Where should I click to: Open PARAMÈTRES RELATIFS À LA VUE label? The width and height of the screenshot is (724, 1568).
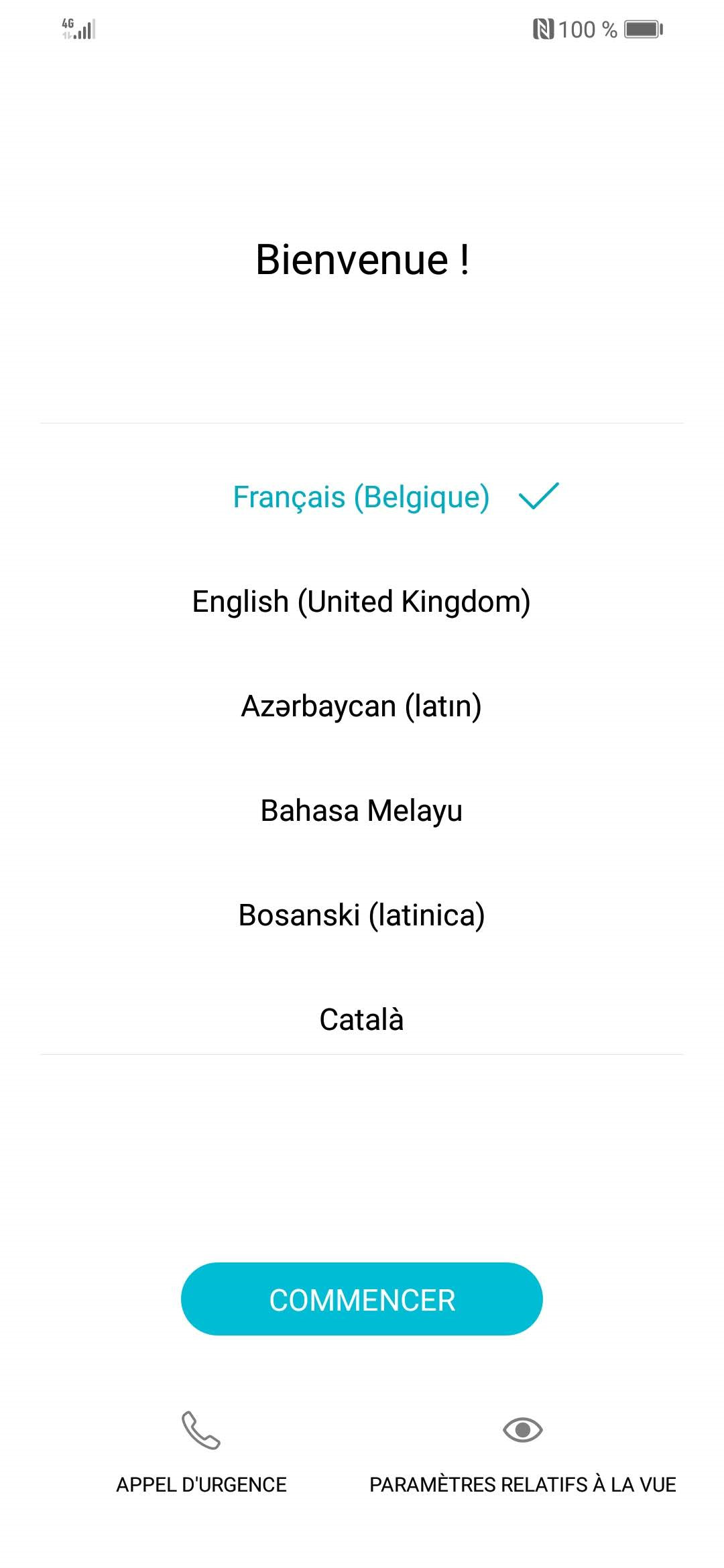(x=522, y=1485)
